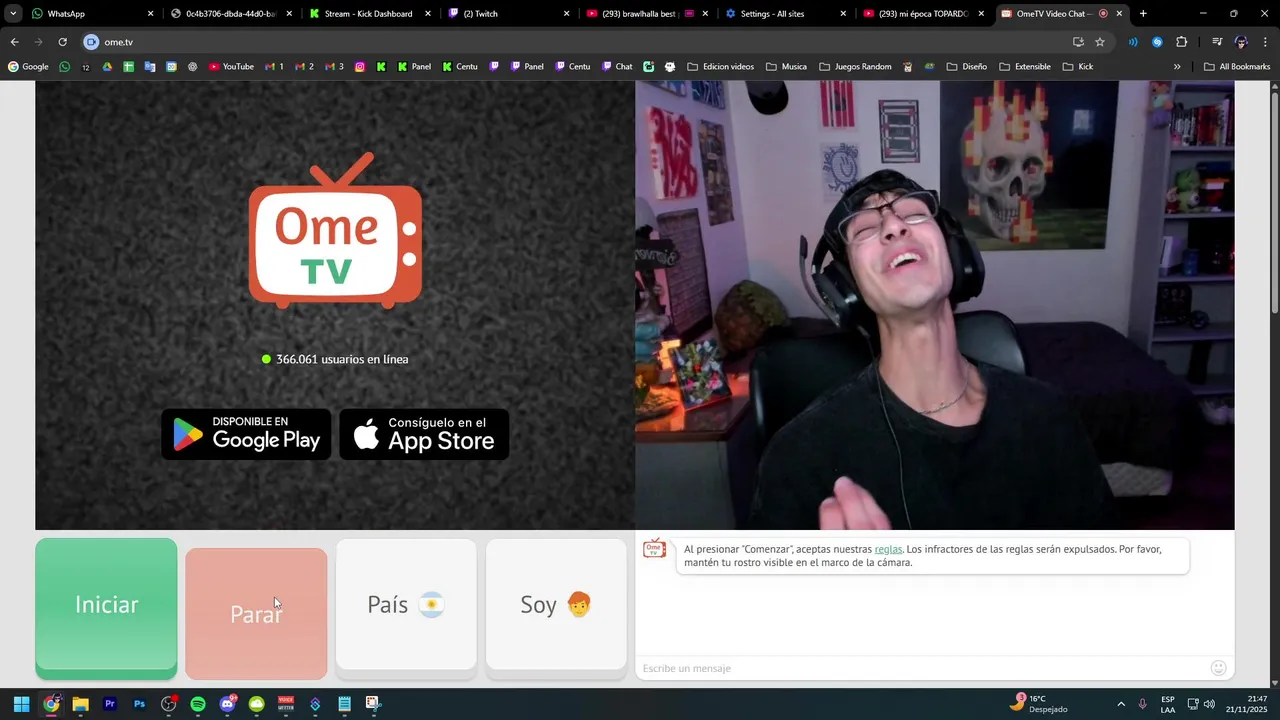The height and width of the screenshot is (720, 1280).
Task: Open File Explorer from the taskbar
Action: tap(80, 704)
